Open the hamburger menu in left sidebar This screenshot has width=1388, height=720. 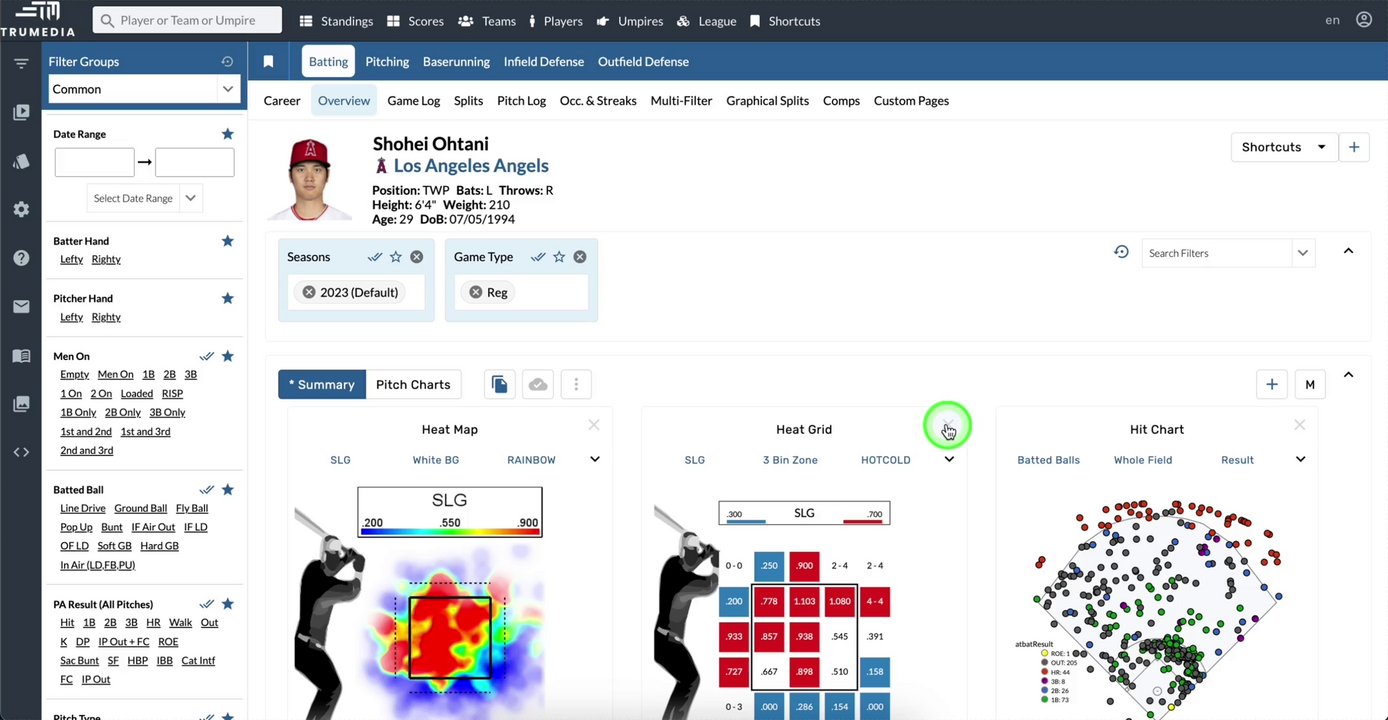click(x=21, y=64)
